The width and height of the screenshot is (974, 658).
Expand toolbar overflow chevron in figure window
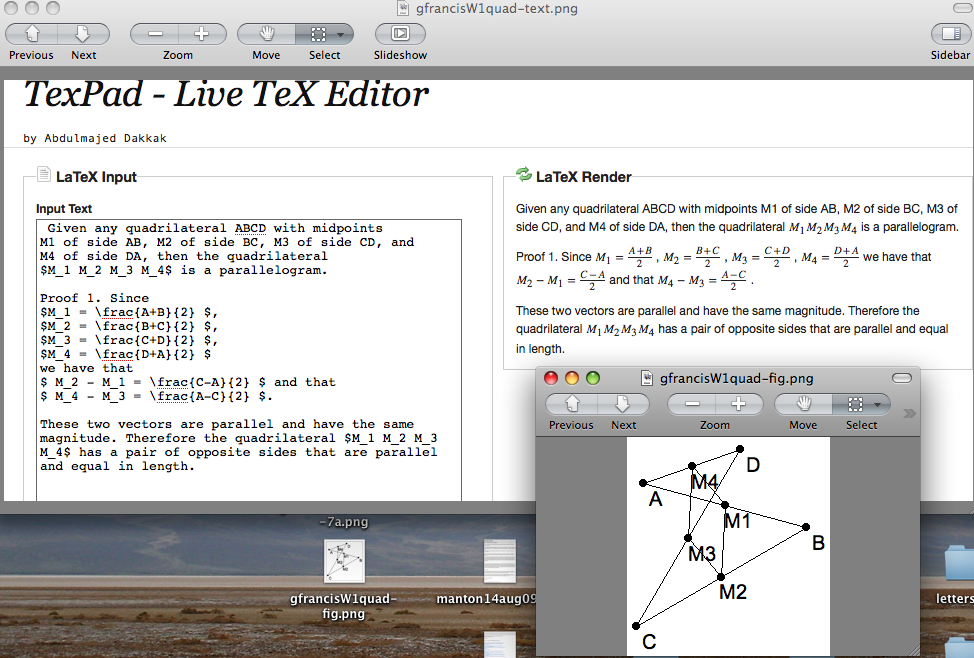(908, 412)
